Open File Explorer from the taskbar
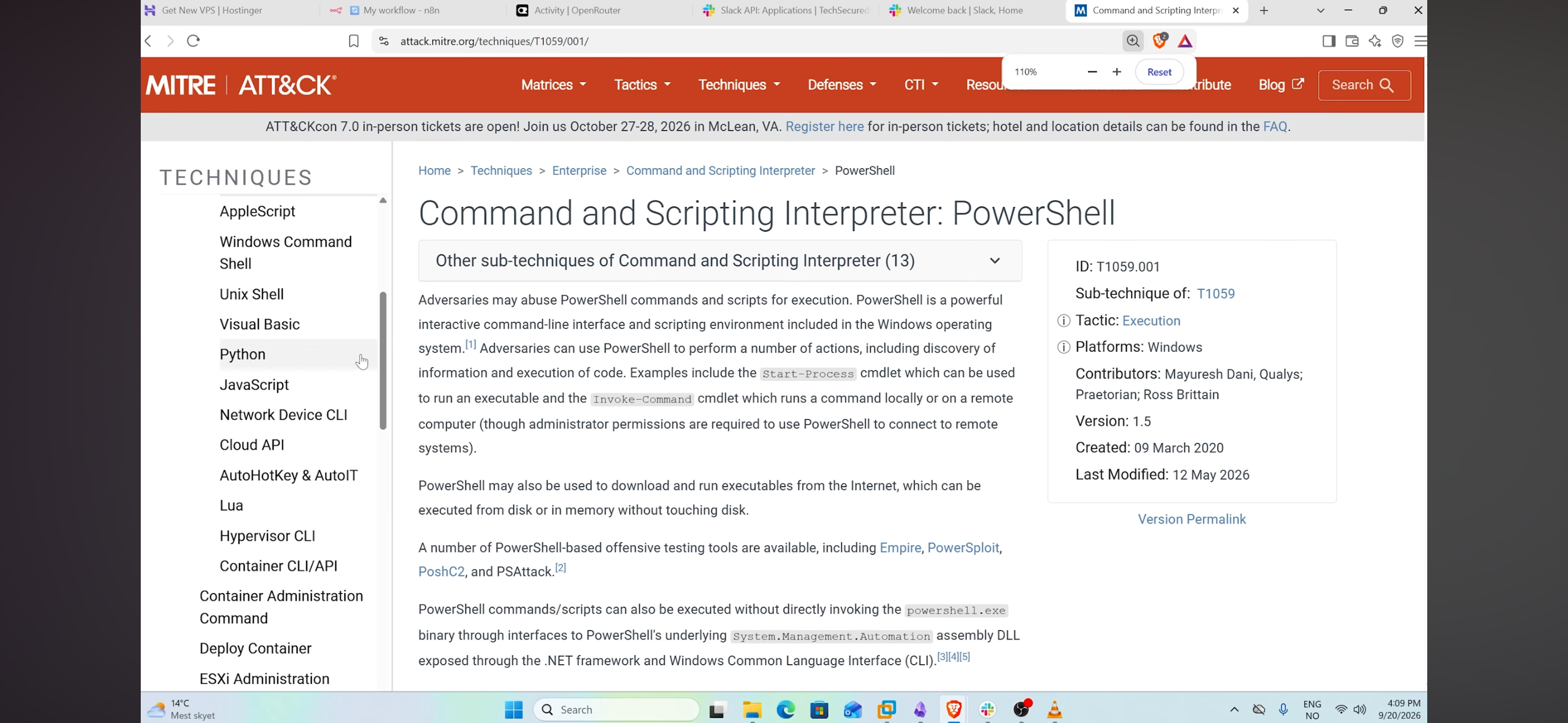 click(753, 710)
